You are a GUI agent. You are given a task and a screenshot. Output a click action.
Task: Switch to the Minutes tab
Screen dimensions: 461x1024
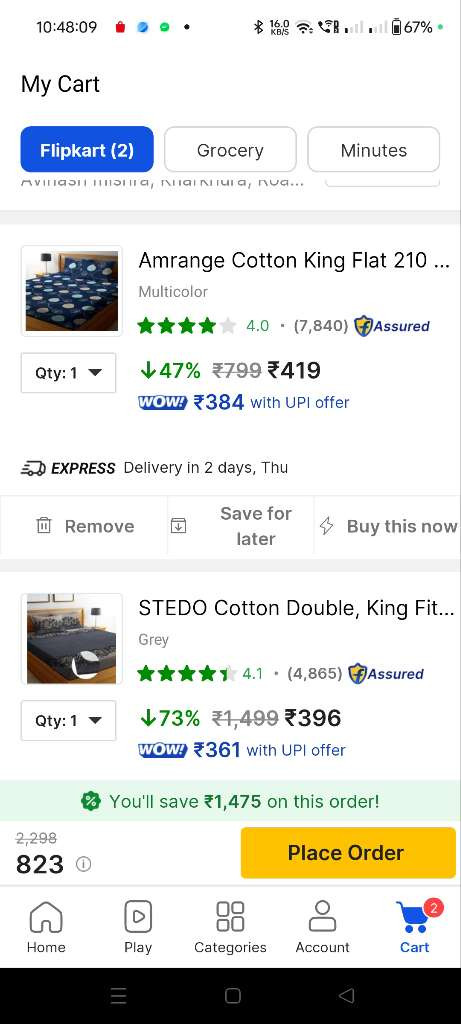click(374, 150)
